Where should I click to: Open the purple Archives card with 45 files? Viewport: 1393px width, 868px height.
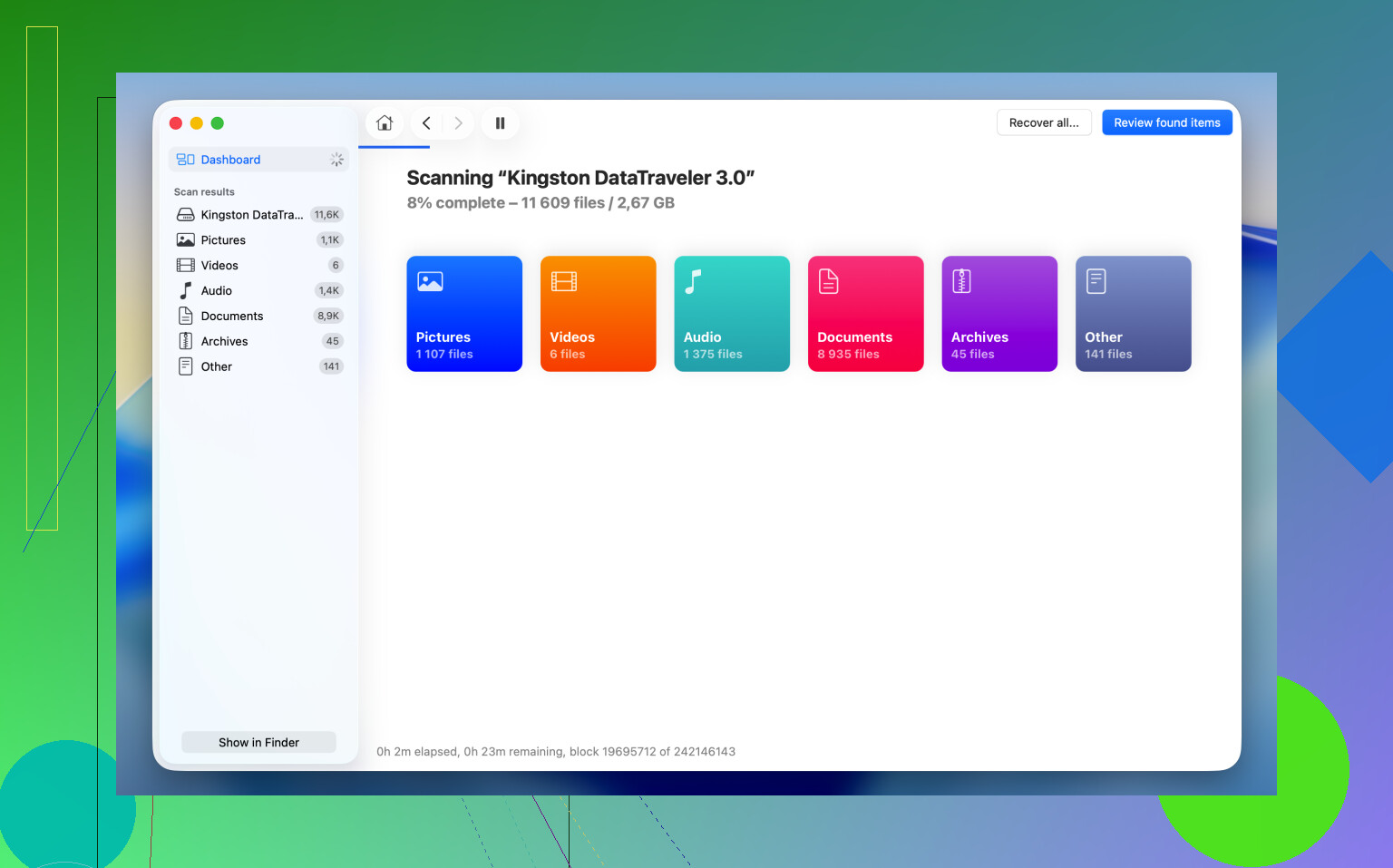click(x=999, y=314)
